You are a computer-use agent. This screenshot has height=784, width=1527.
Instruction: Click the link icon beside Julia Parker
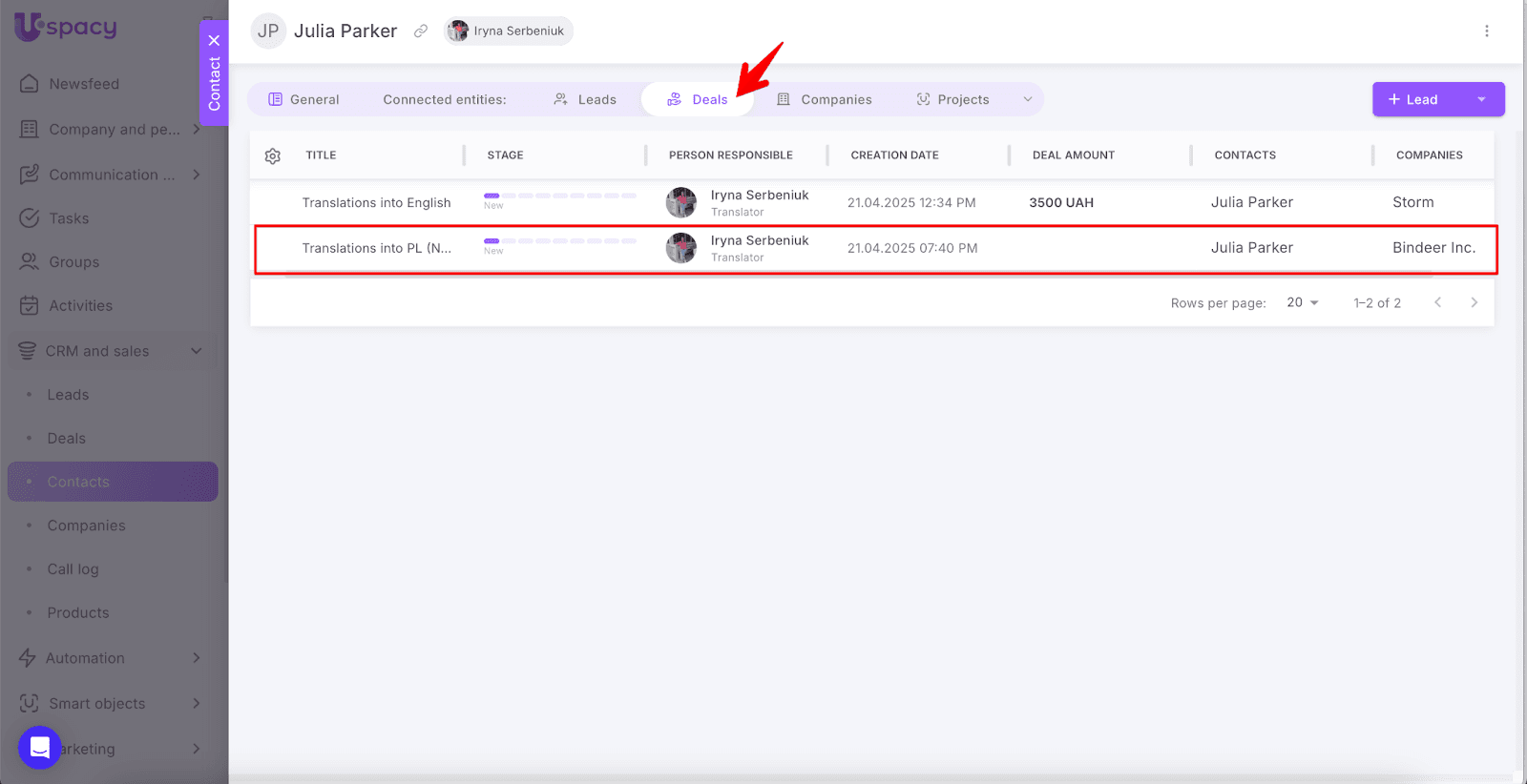pos(420,31)
